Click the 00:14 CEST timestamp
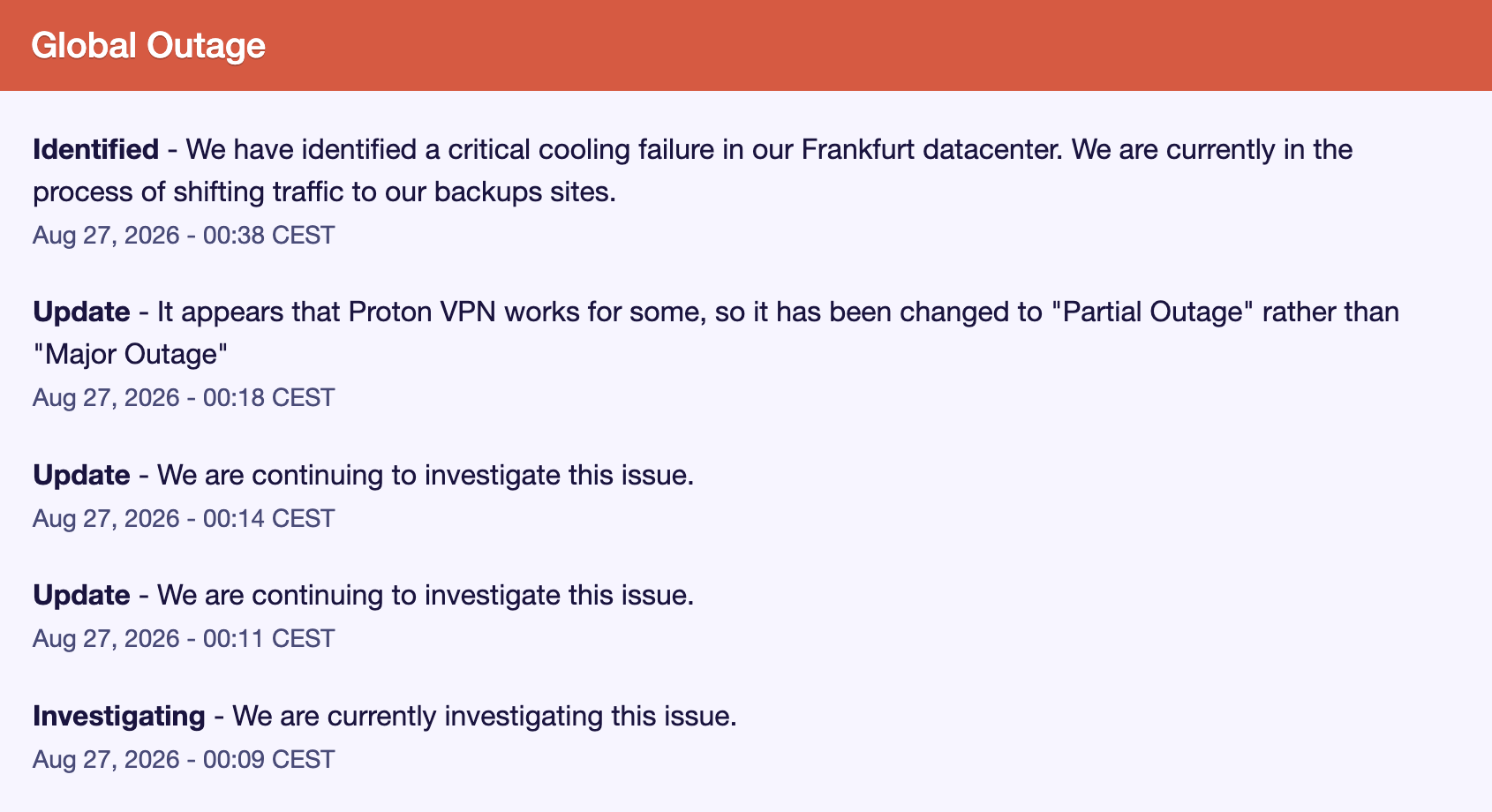 pos(184,518)
